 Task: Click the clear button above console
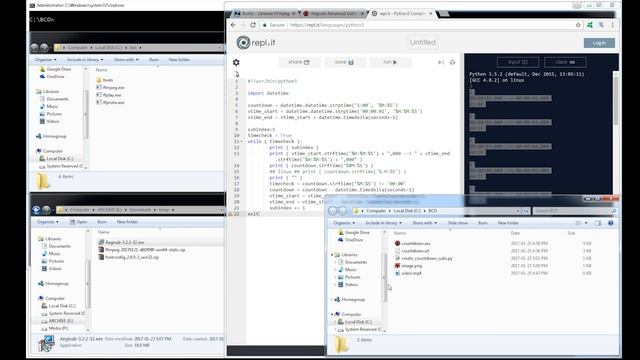(x=565, y=62)
